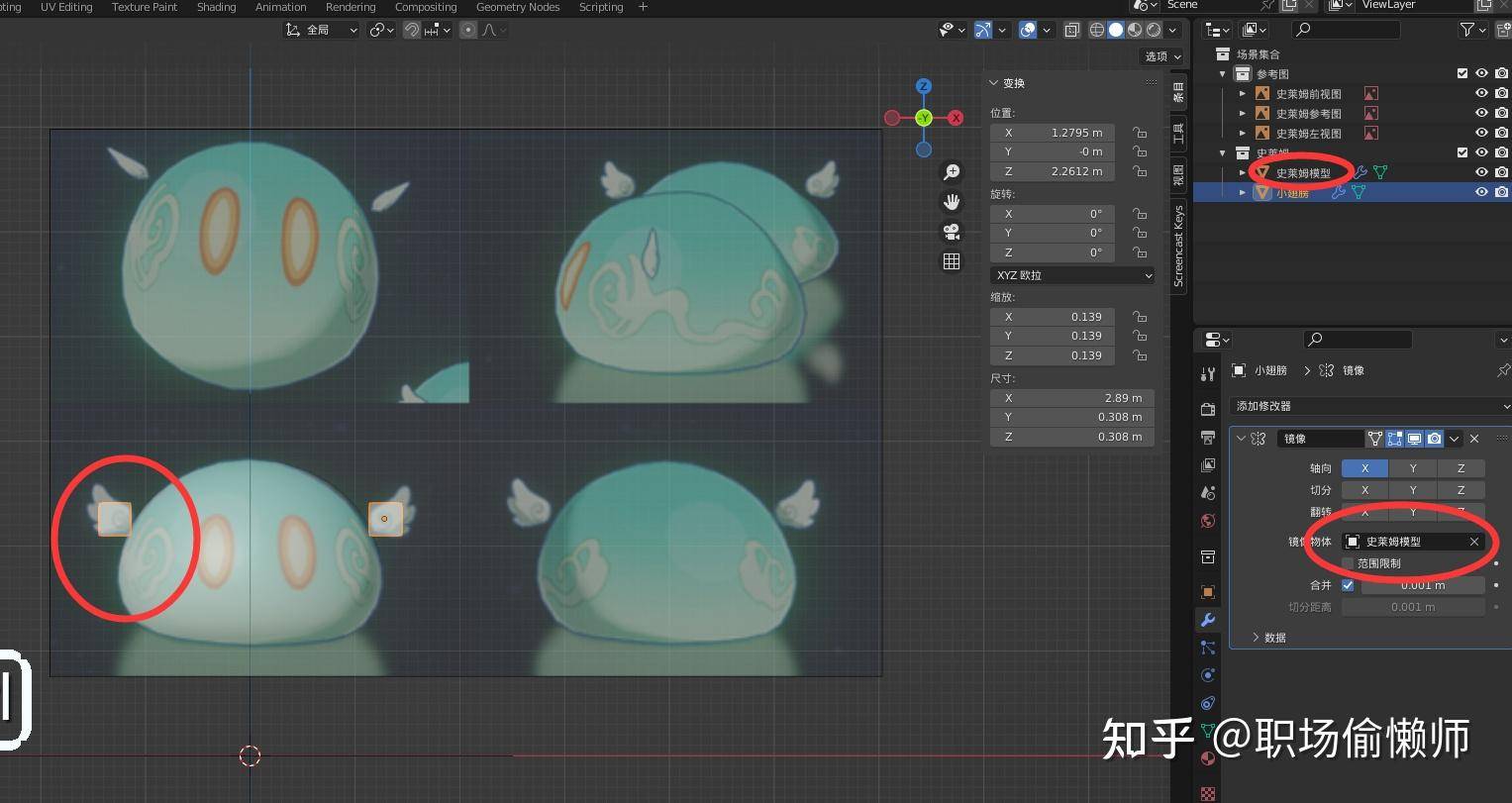Expand 小翅膀 object in outliner
Screen dimensions: 1512x803
click(1243, 192)
